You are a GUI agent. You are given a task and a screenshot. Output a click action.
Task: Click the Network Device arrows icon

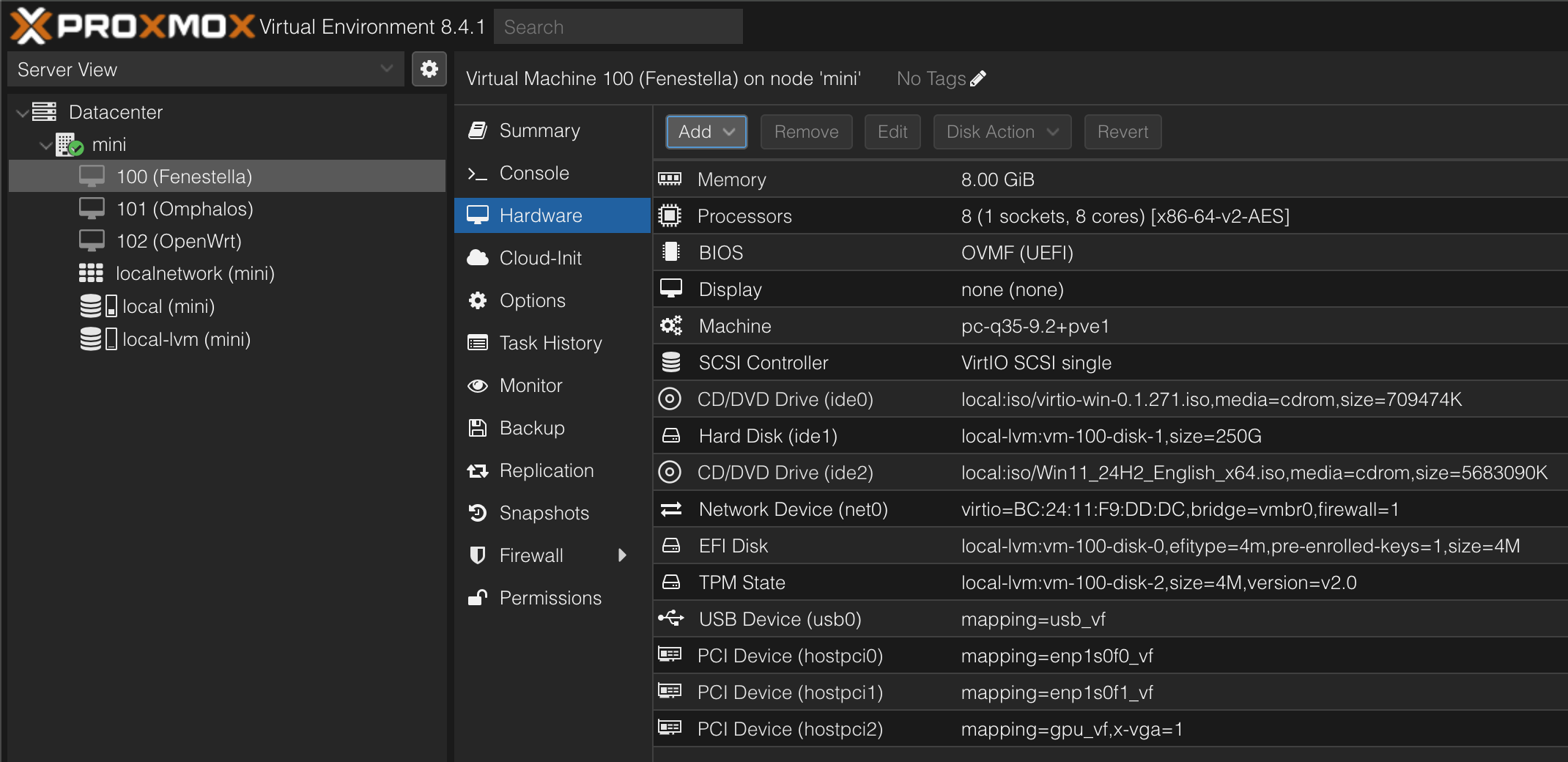pyautogui.click(x=671, y=508)
